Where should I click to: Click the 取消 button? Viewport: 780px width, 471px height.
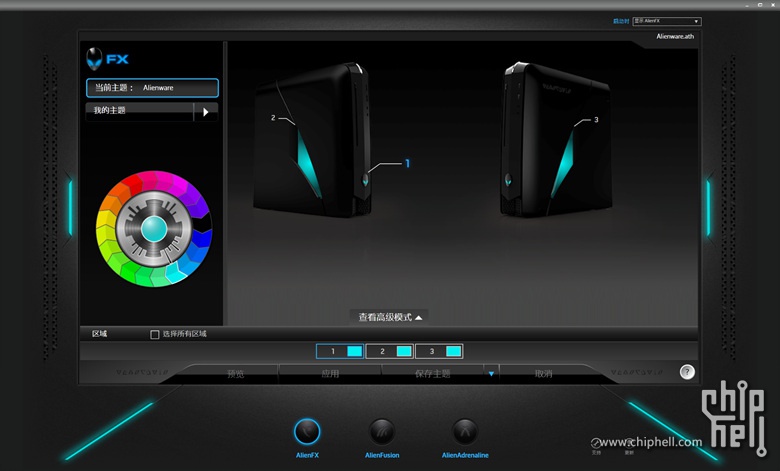click(x=543, y=374)
